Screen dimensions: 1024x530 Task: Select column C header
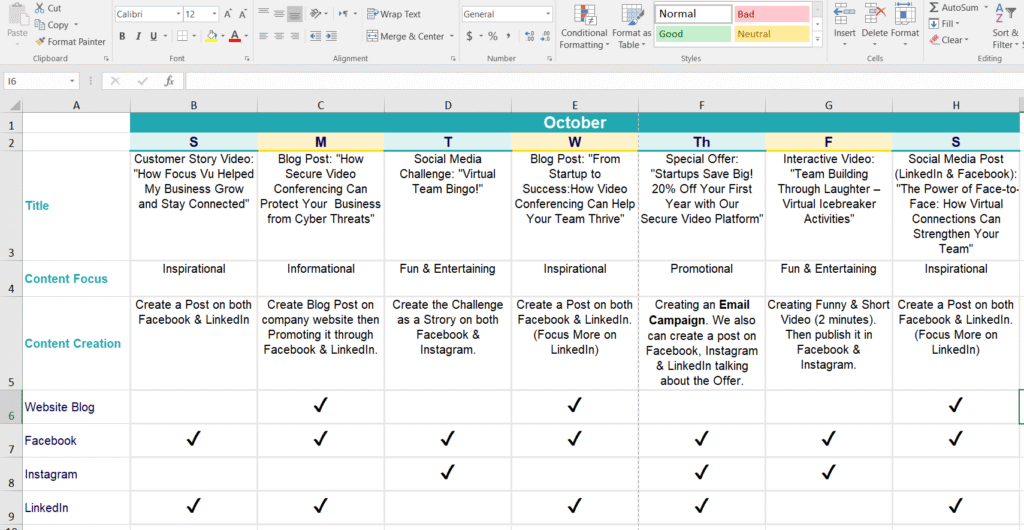click(321, 105)
